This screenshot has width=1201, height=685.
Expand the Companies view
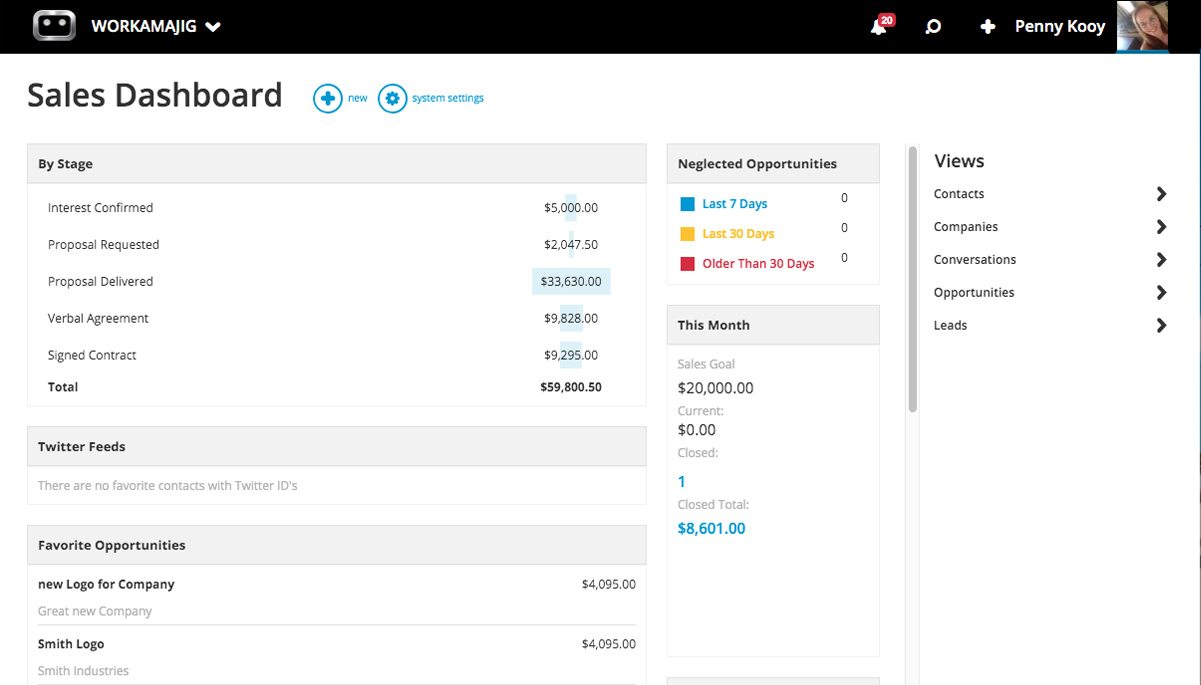click(1161, 226)
